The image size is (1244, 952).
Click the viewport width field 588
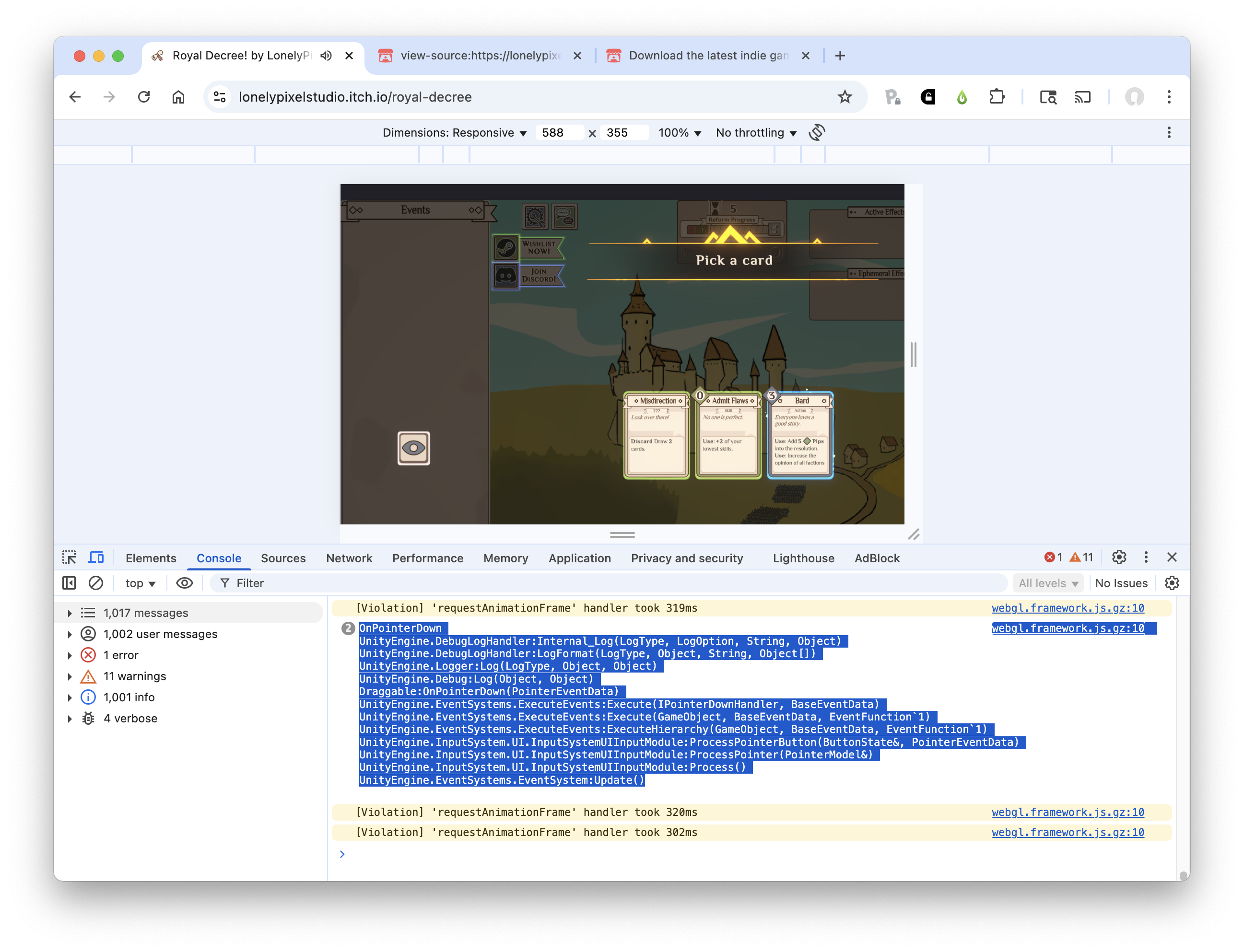click(560, 133)
